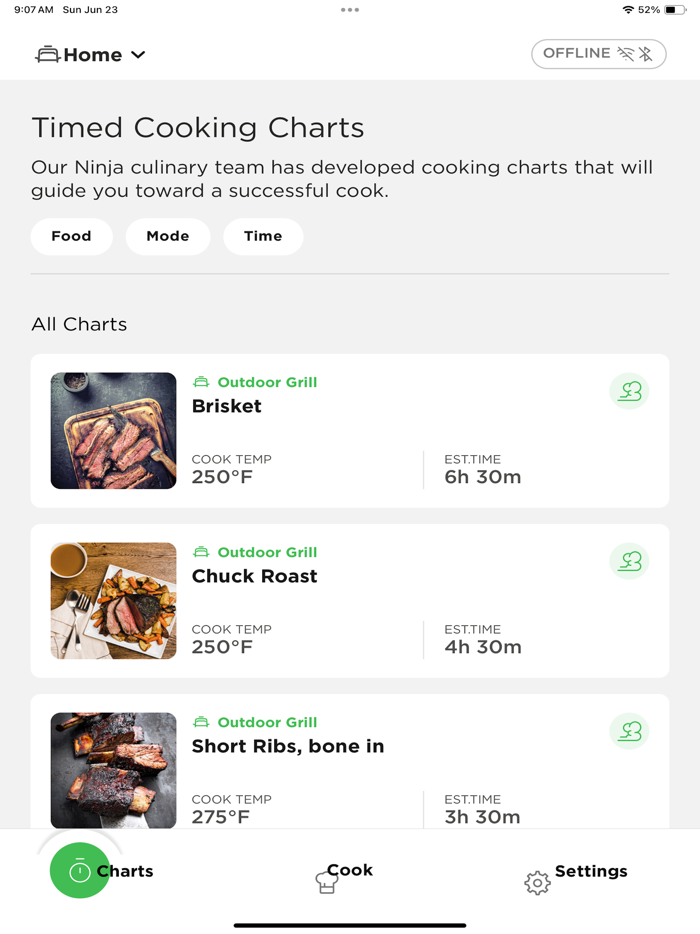Expand the Home device dropdown chevron
Image resolution: width=700 pixels, height=934 pixels.
(138, 55)
